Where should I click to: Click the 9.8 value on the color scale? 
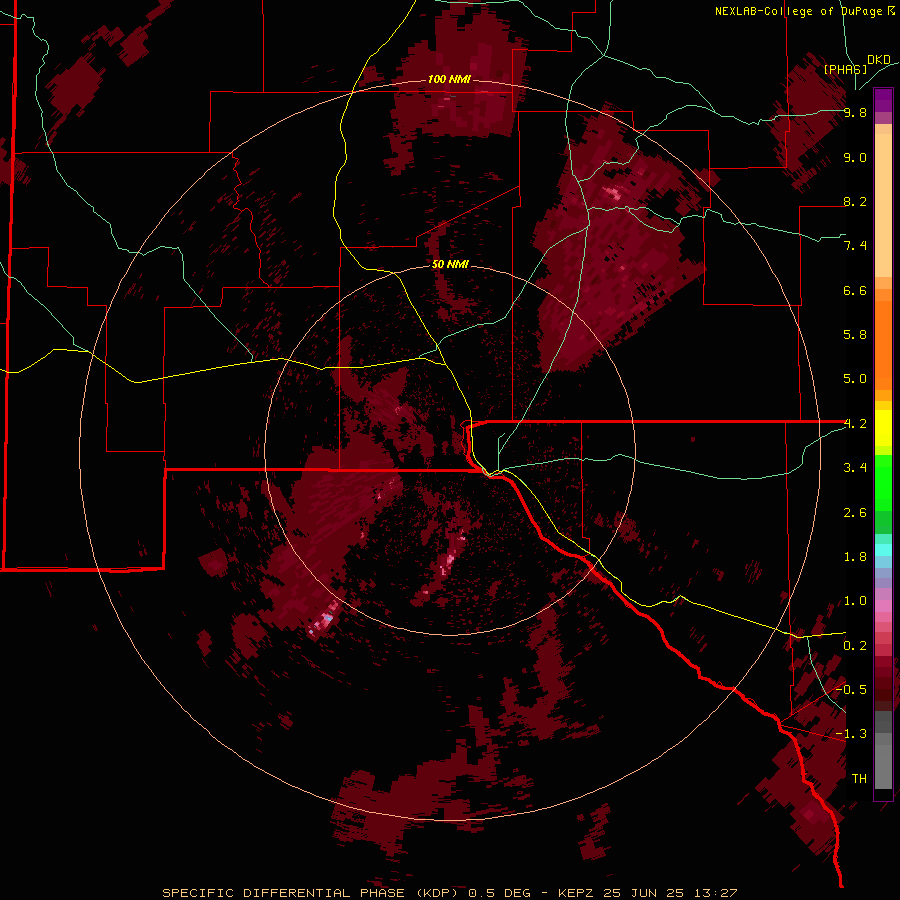pos(855,112)
